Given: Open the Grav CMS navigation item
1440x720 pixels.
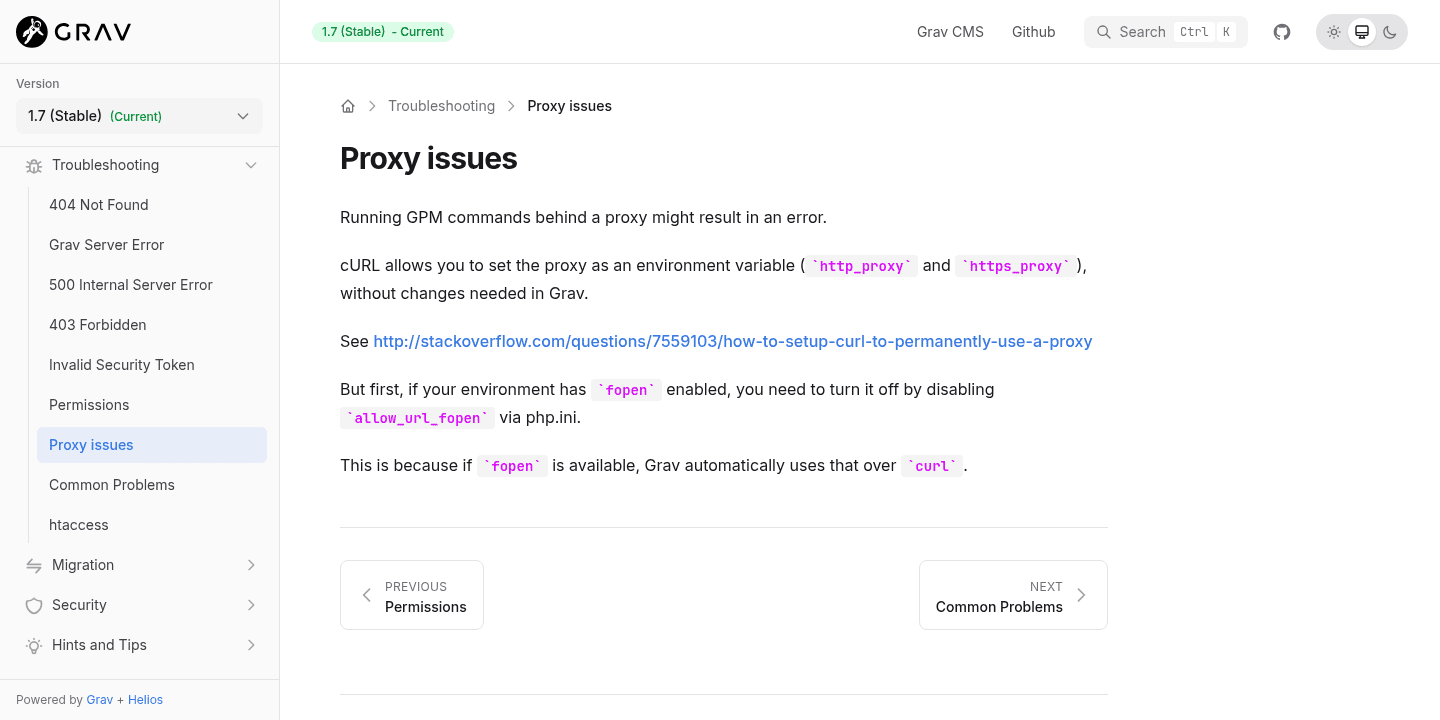Looking at the screenshot, I should click(x=949, y=31).
